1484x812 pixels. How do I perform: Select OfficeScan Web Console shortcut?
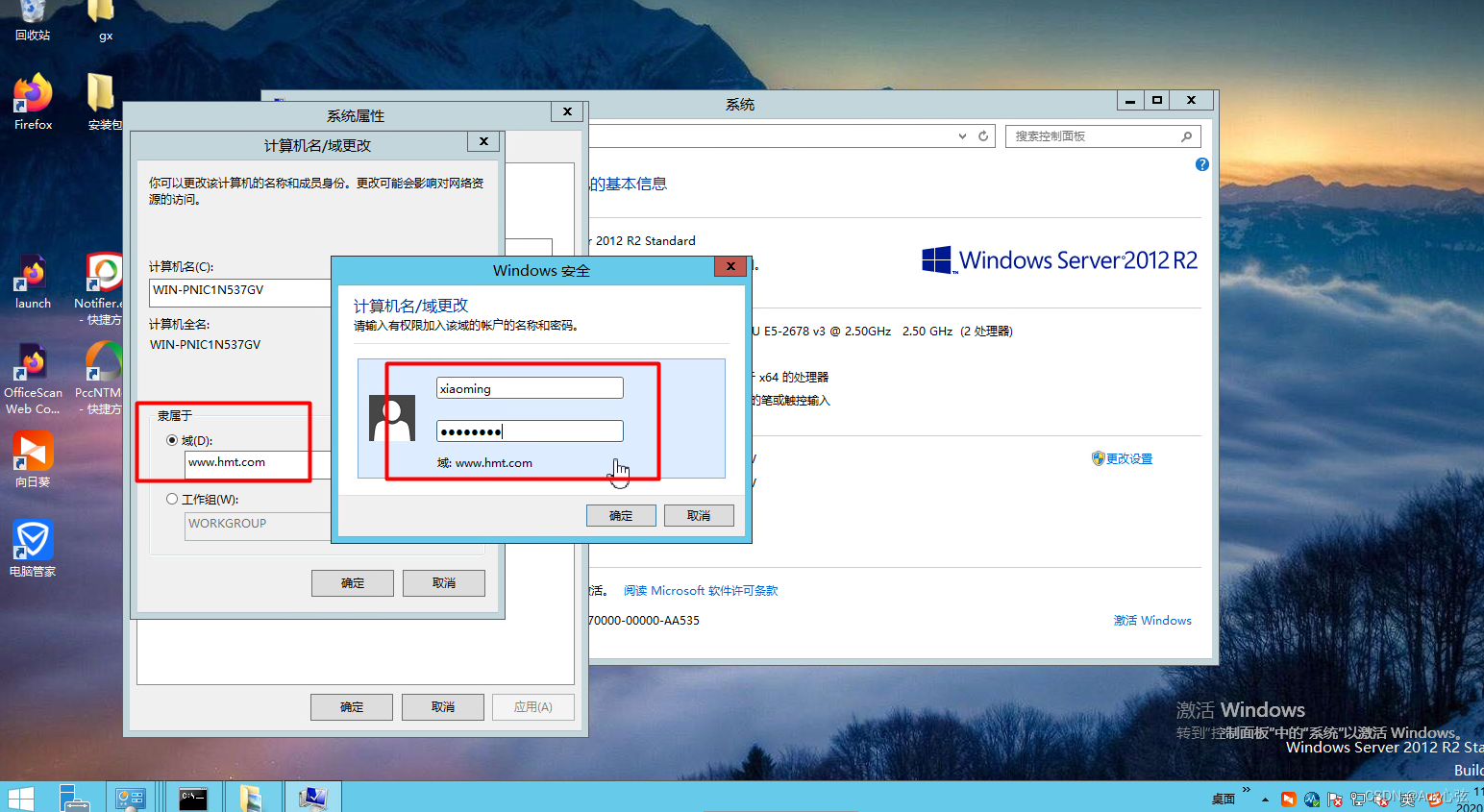pyautogui.click(x=33, y=379)
